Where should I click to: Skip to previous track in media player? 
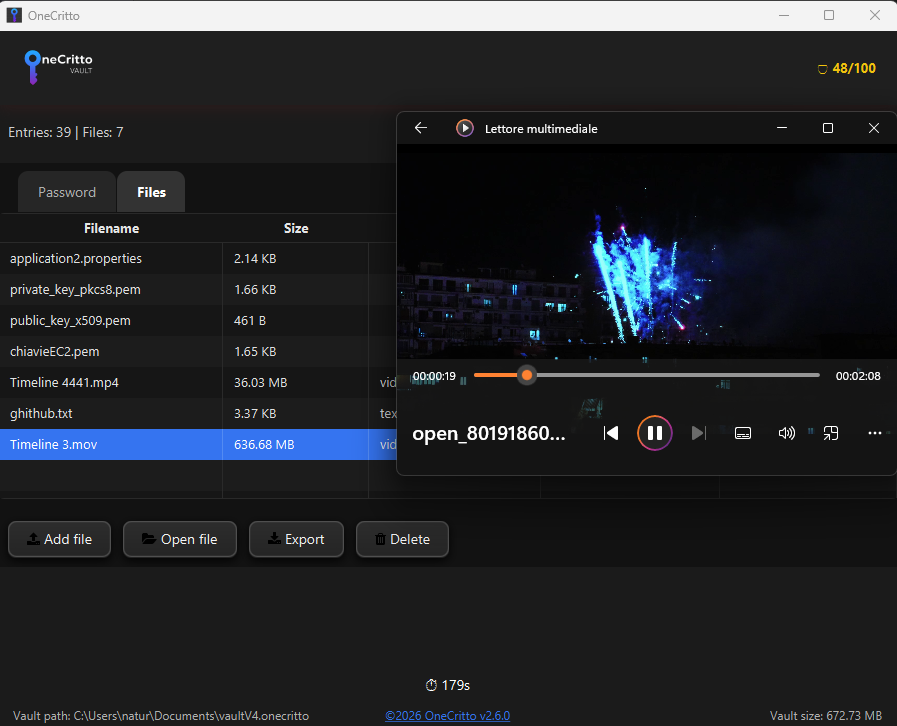[610, 433]
